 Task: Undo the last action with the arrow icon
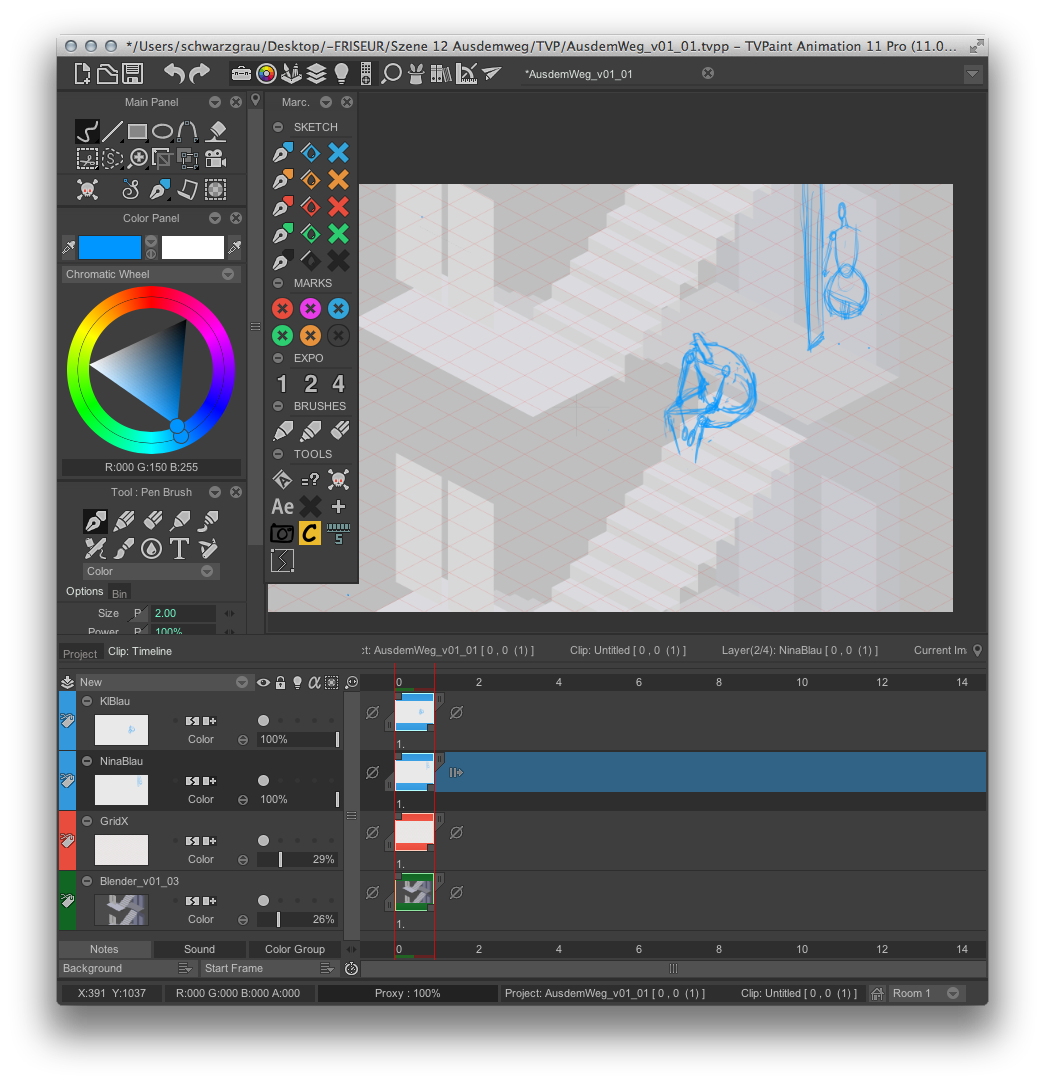click(x=173, y=73)
